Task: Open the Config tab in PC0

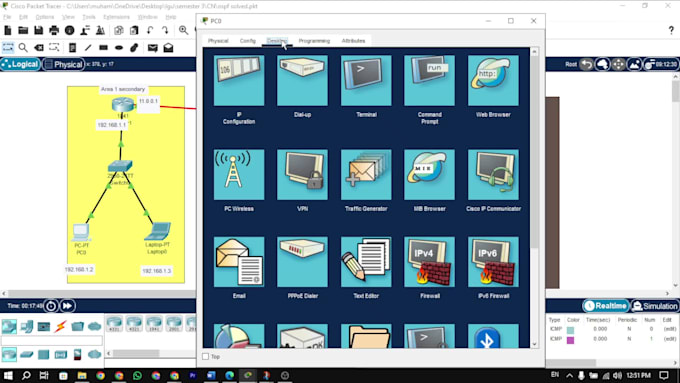Action: [x=248, y=41]
